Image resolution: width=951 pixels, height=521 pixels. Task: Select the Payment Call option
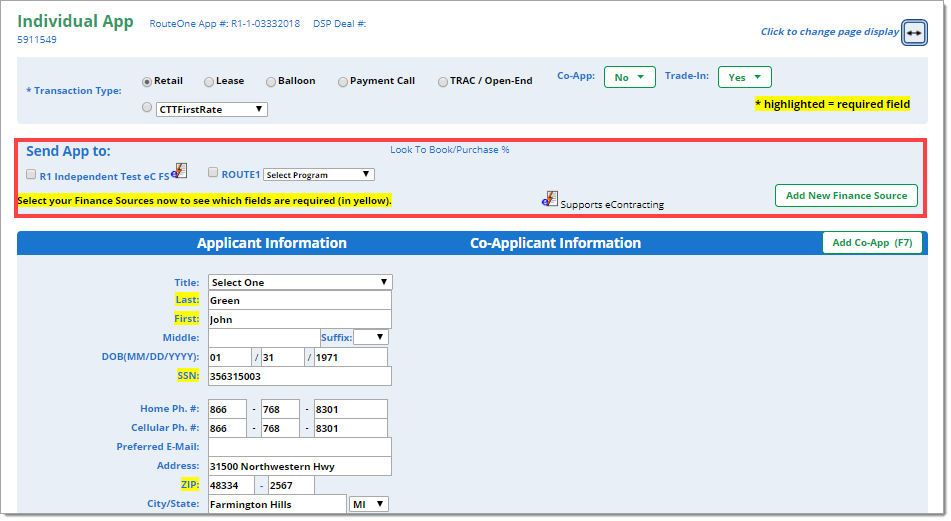pos(343,82)
